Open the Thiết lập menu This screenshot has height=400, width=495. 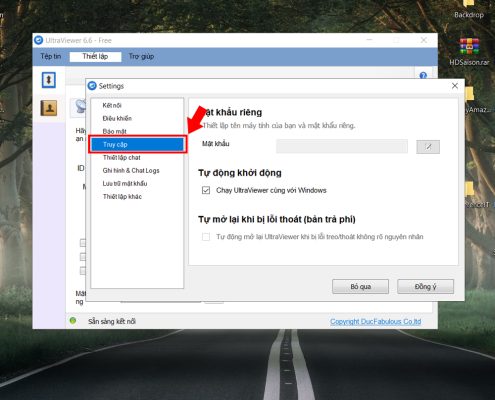pos(95,56)
